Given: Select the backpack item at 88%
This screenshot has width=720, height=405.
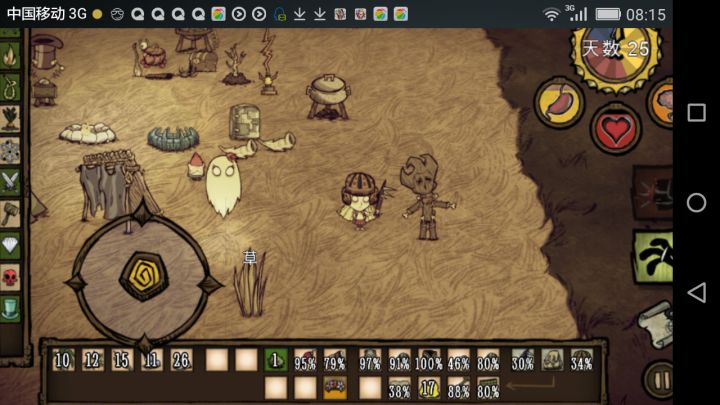Looking at the screenshot, I should coord(458,388).
